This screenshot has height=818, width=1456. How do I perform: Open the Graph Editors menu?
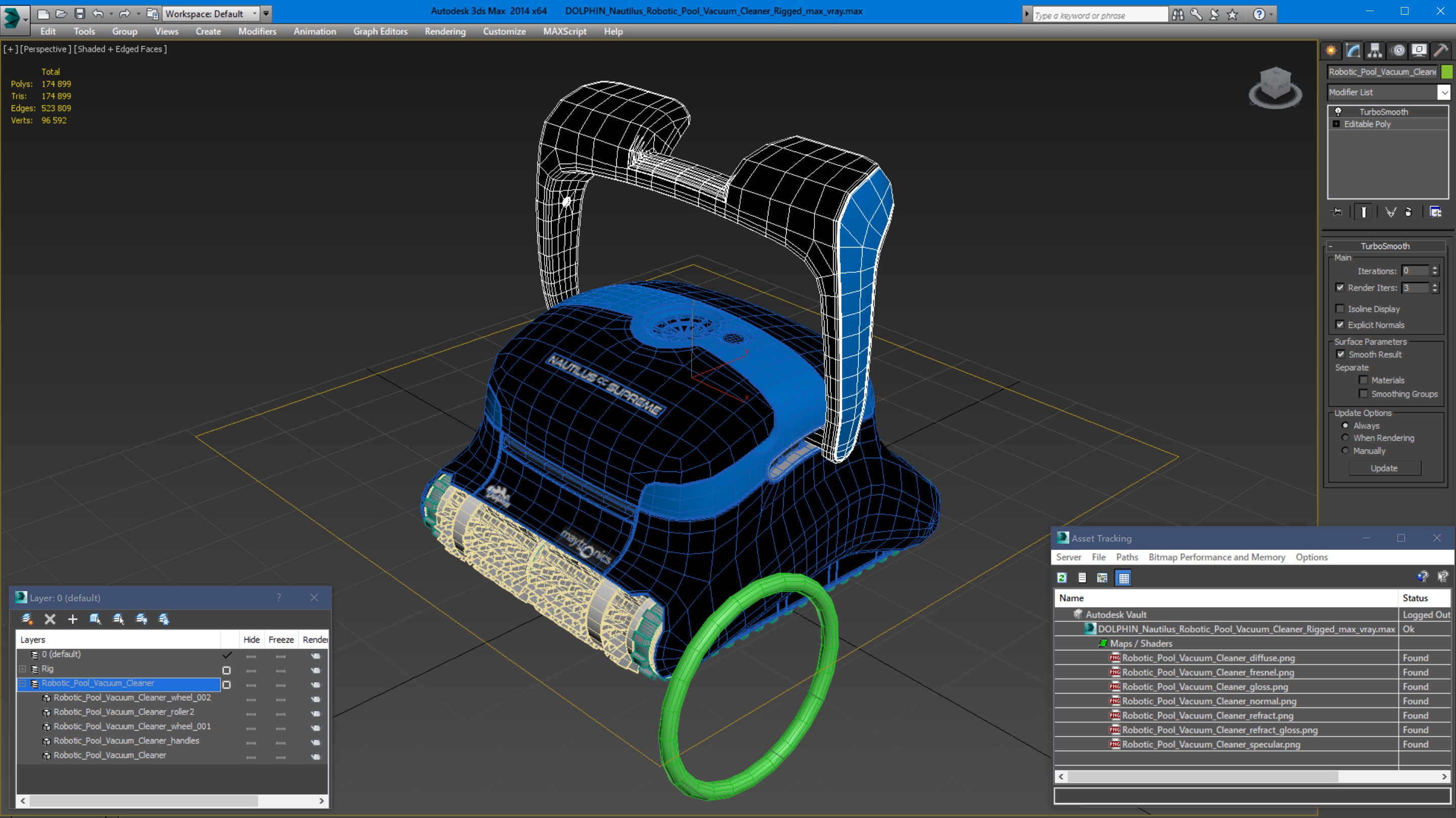pyautogui.click(x=380, y=32)
